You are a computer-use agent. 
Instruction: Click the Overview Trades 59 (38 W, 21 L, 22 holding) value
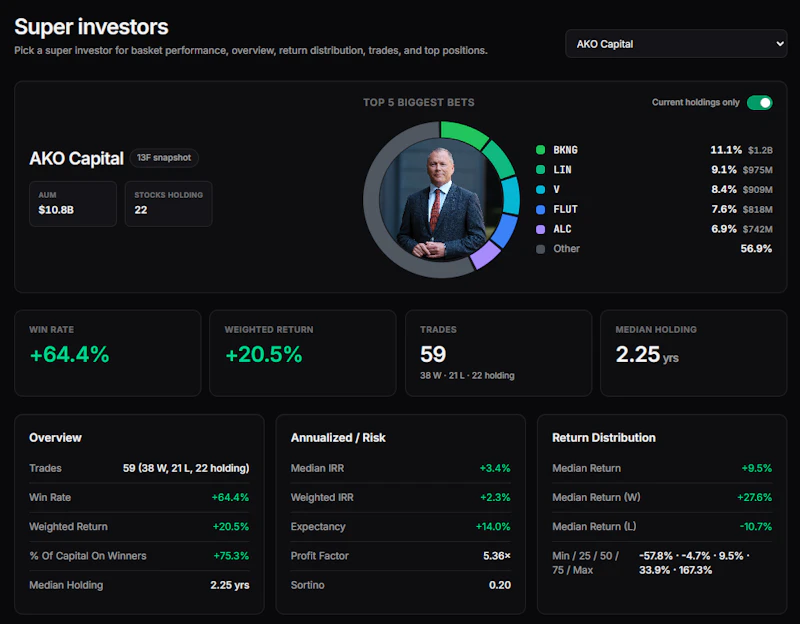(186, 468)
